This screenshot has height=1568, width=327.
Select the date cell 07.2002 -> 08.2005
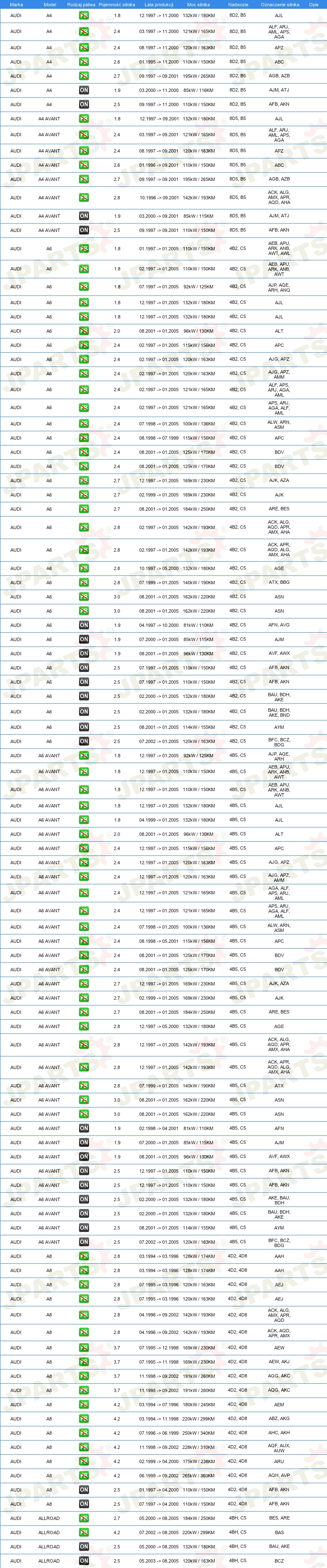pos(159,1533)
